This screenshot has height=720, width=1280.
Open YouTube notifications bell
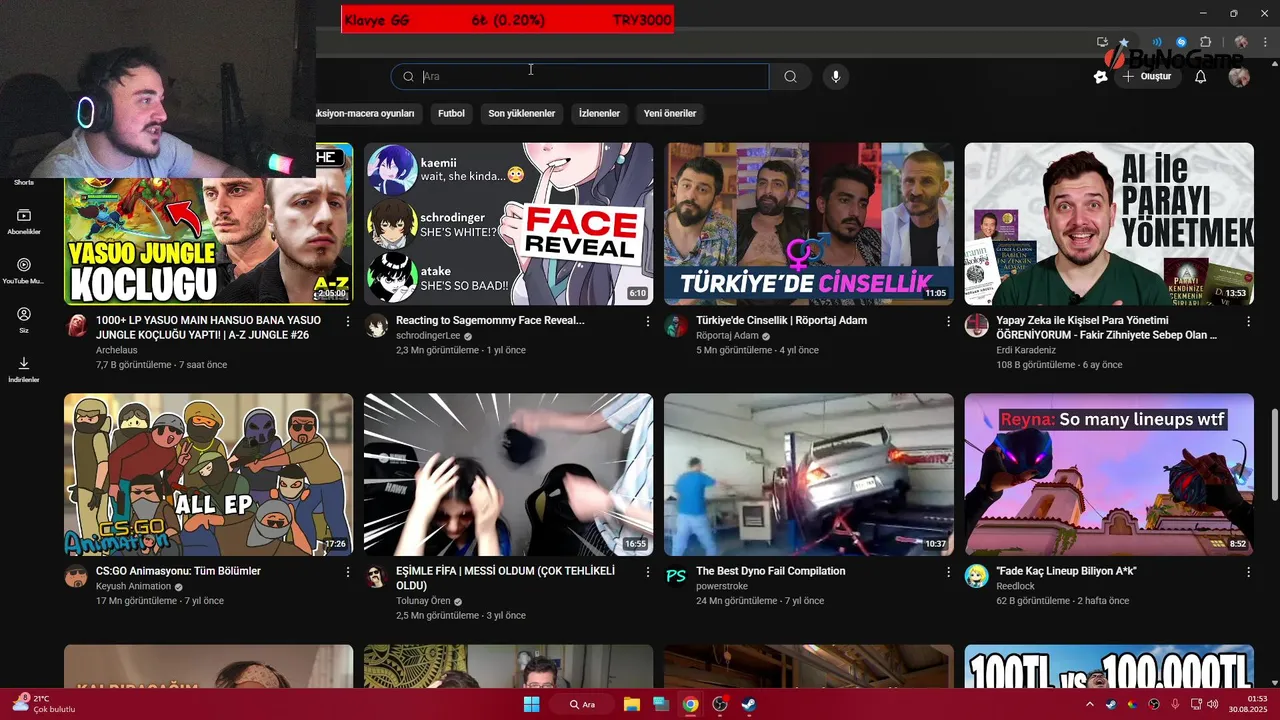coord(1201,77)
